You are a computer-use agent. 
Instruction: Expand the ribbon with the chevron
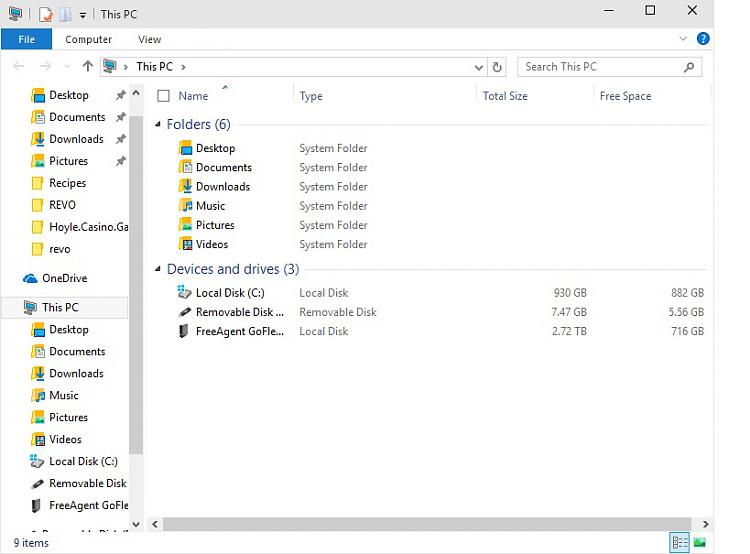click(683, 39)
